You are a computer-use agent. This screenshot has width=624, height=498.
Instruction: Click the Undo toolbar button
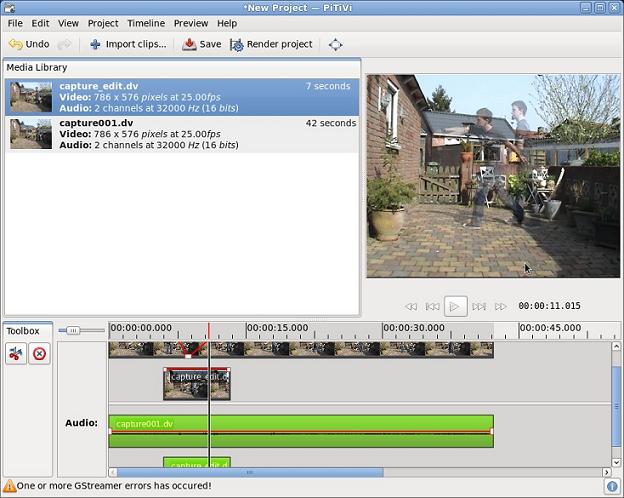(x=29, y=44)
